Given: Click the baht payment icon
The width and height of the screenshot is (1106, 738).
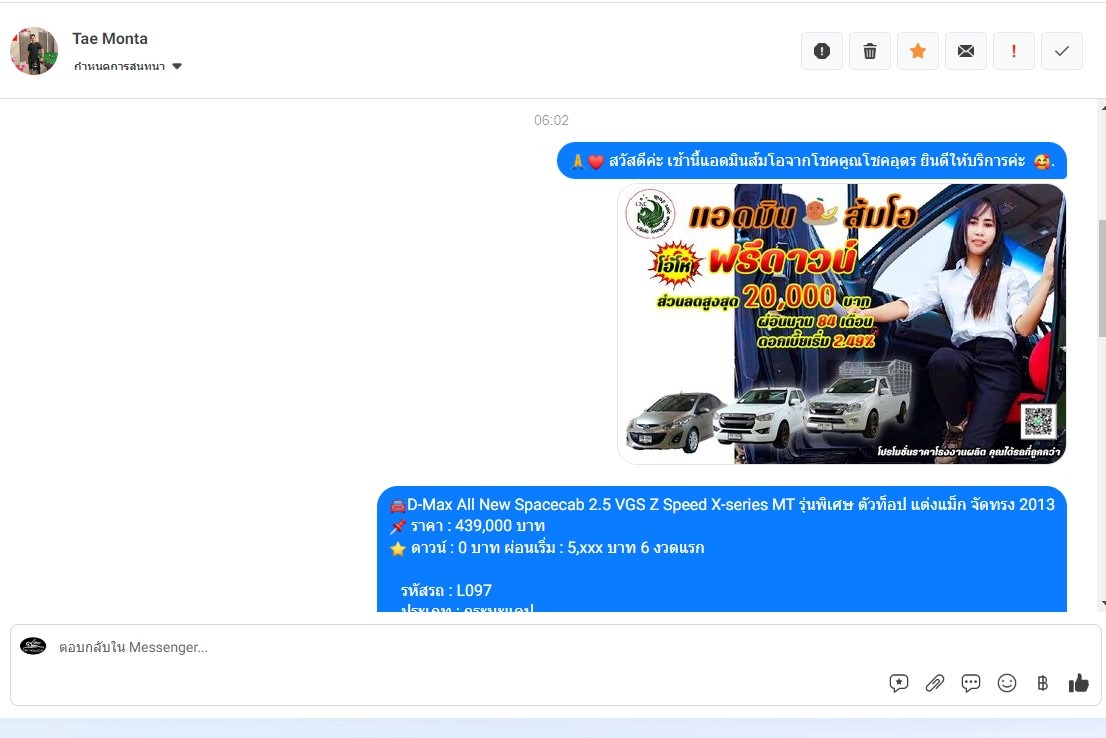Looking at the screenshot, I should [x=1043, y=683].
